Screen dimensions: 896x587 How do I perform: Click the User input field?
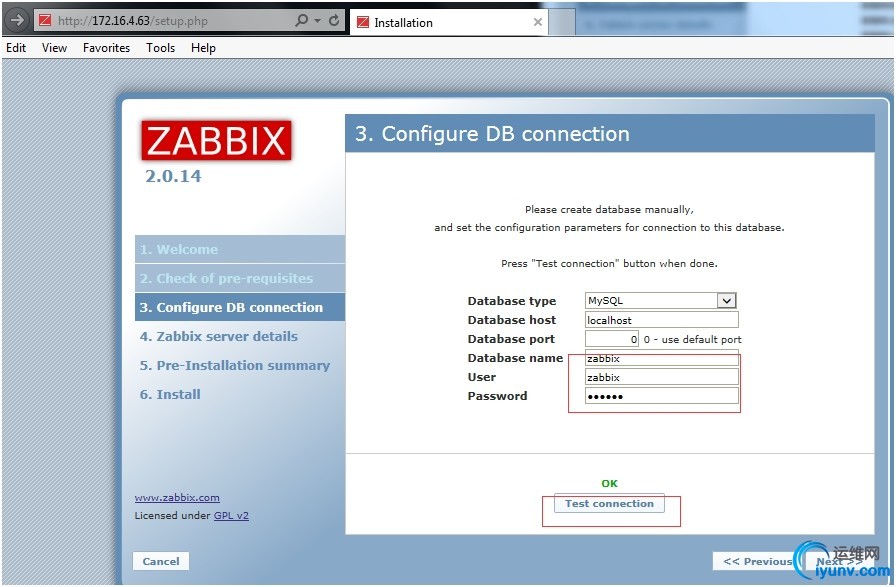(662, 377)
